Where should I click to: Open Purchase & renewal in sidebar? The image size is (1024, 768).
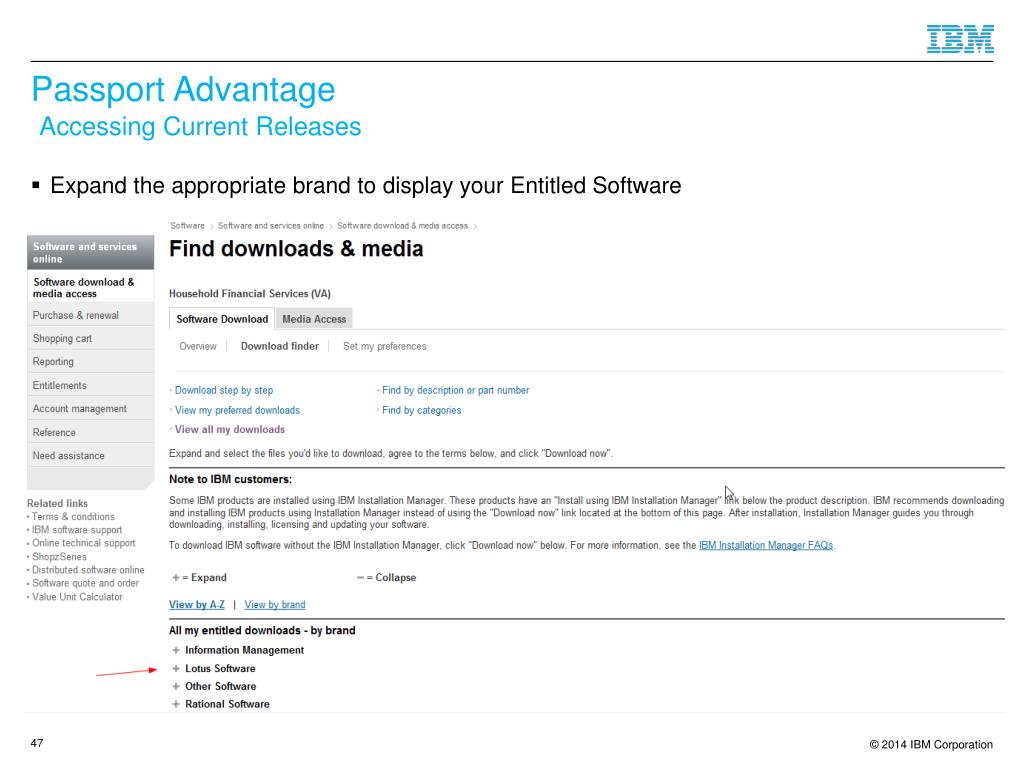point(90,315)
